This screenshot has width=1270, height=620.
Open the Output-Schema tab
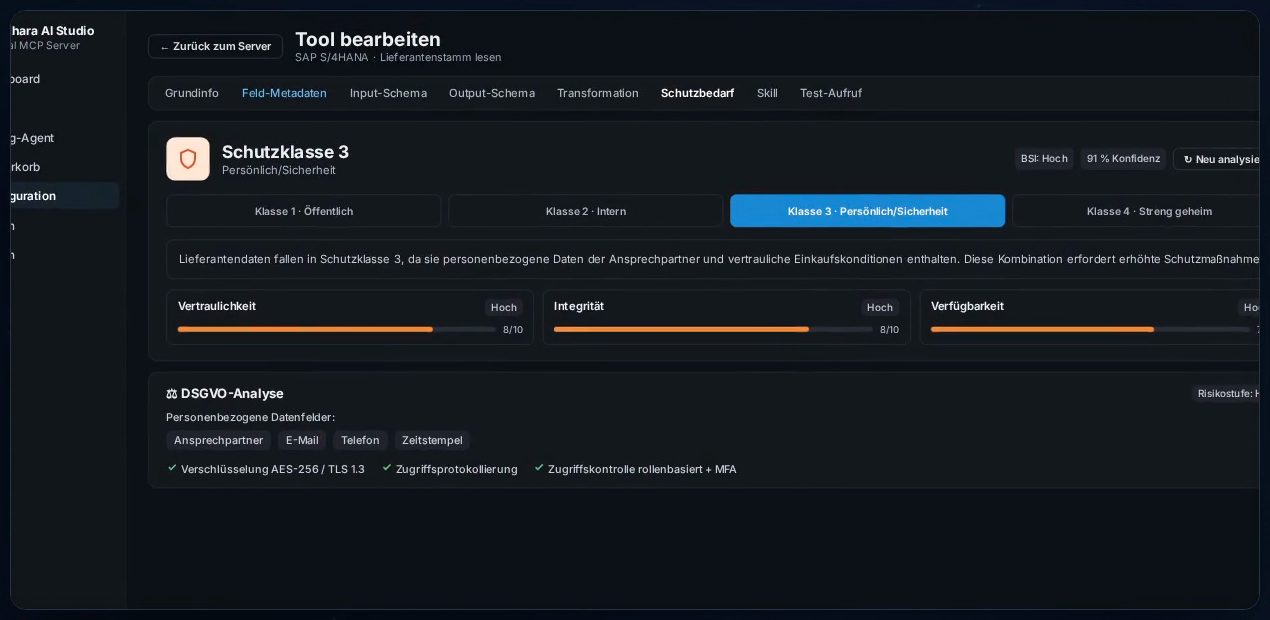[492, 93]
